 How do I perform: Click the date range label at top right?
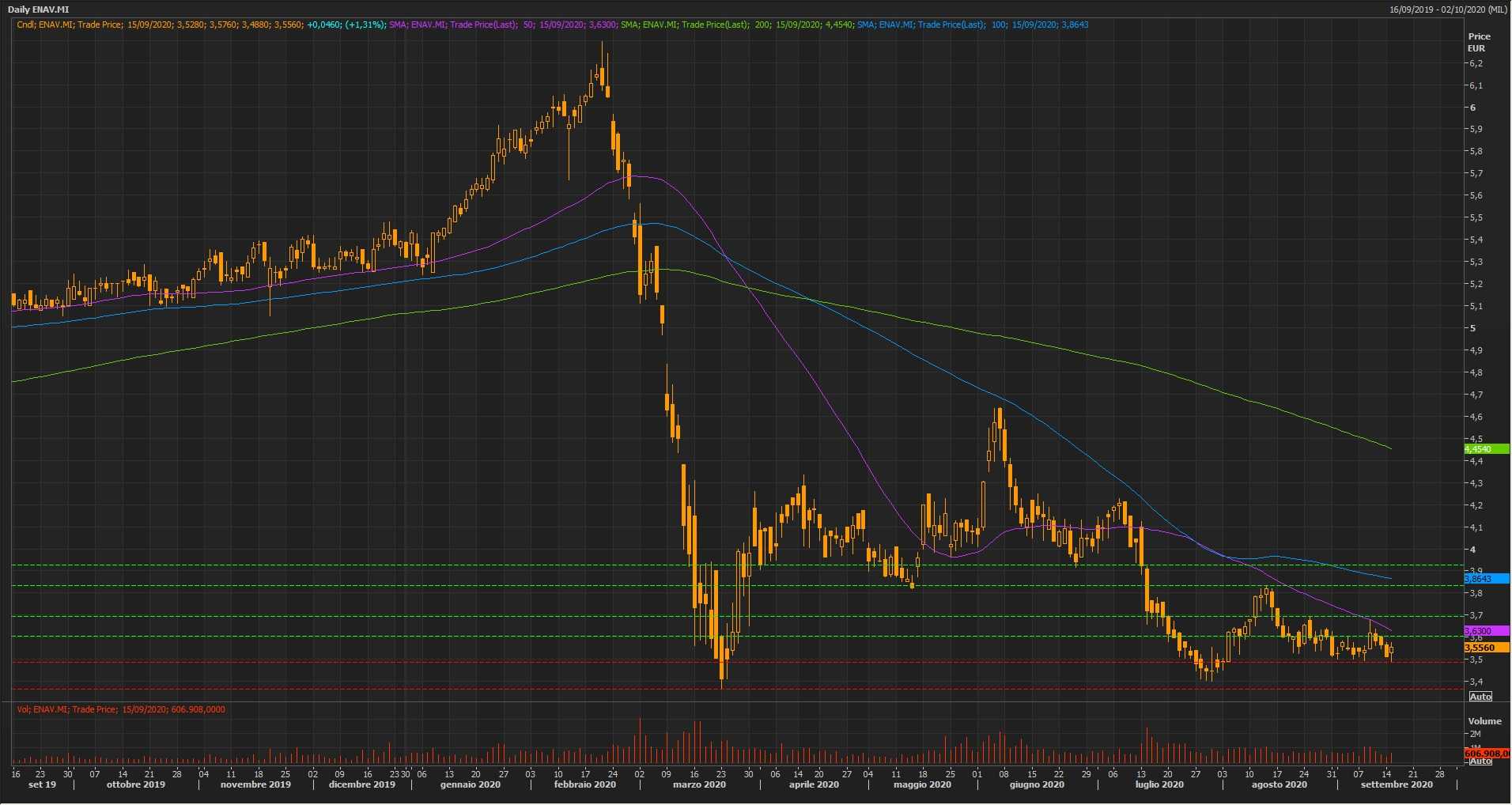pos(1448,9)
